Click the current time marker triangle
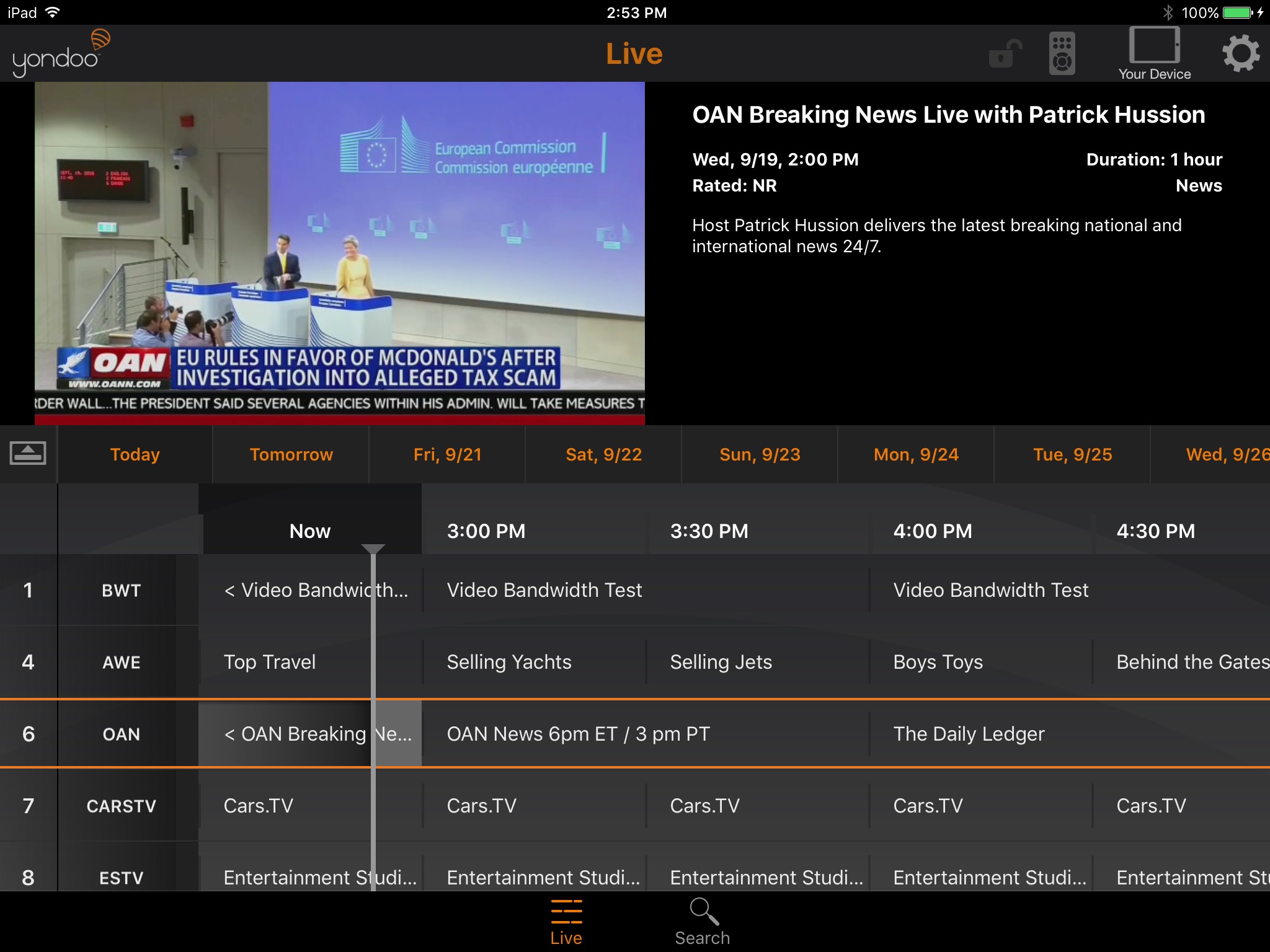The height and width of the screenshot is (952, 1270). (373, 549)
